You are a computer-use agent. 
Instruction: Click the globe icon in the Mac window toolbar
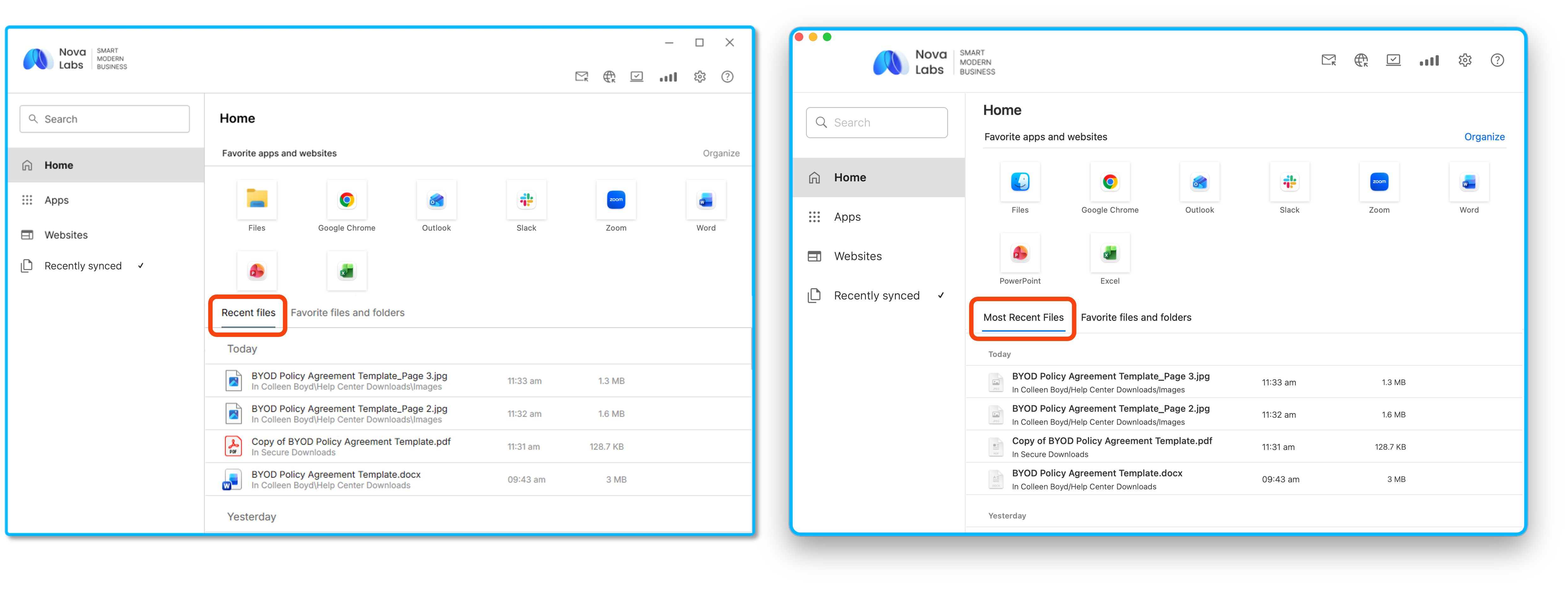(x=1361, y=60)
